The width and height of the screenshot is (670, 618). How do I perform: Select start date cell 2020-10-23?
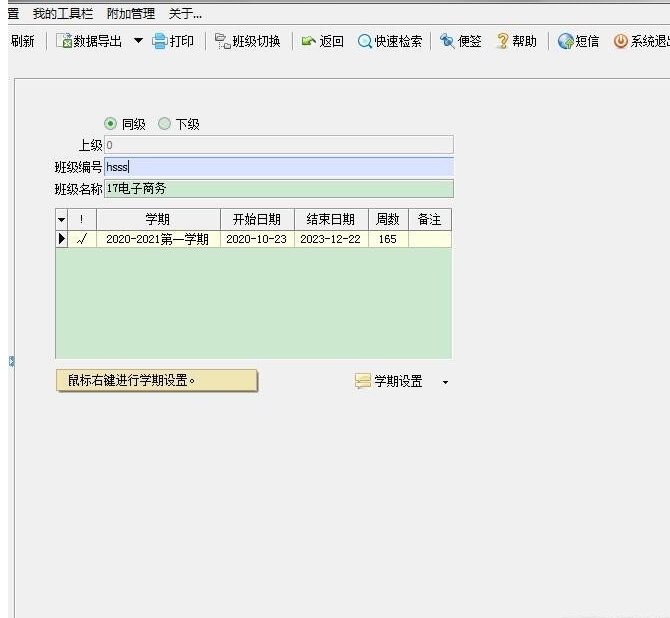pyautogui.click(x=257, y=239)
